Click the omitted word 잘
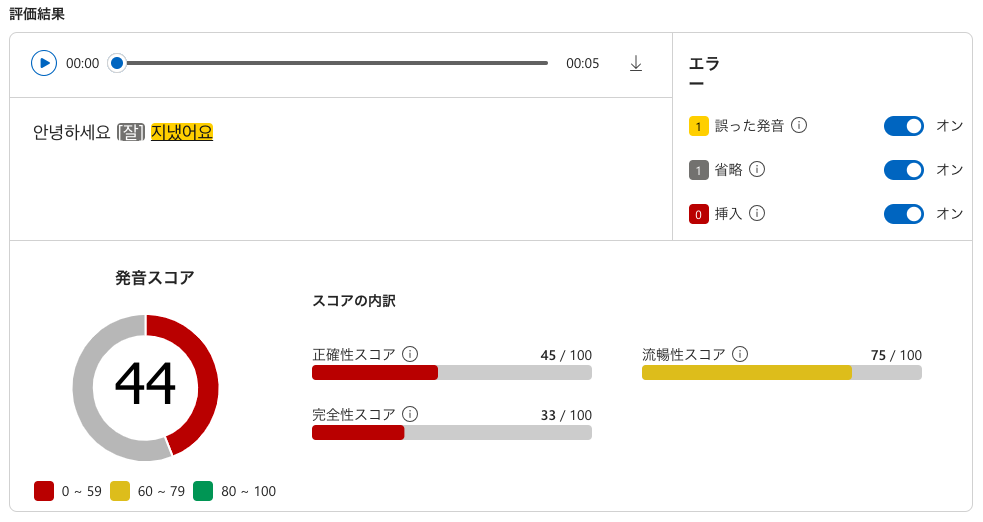Viewport: 983px width, 522px height. point(131,132)
